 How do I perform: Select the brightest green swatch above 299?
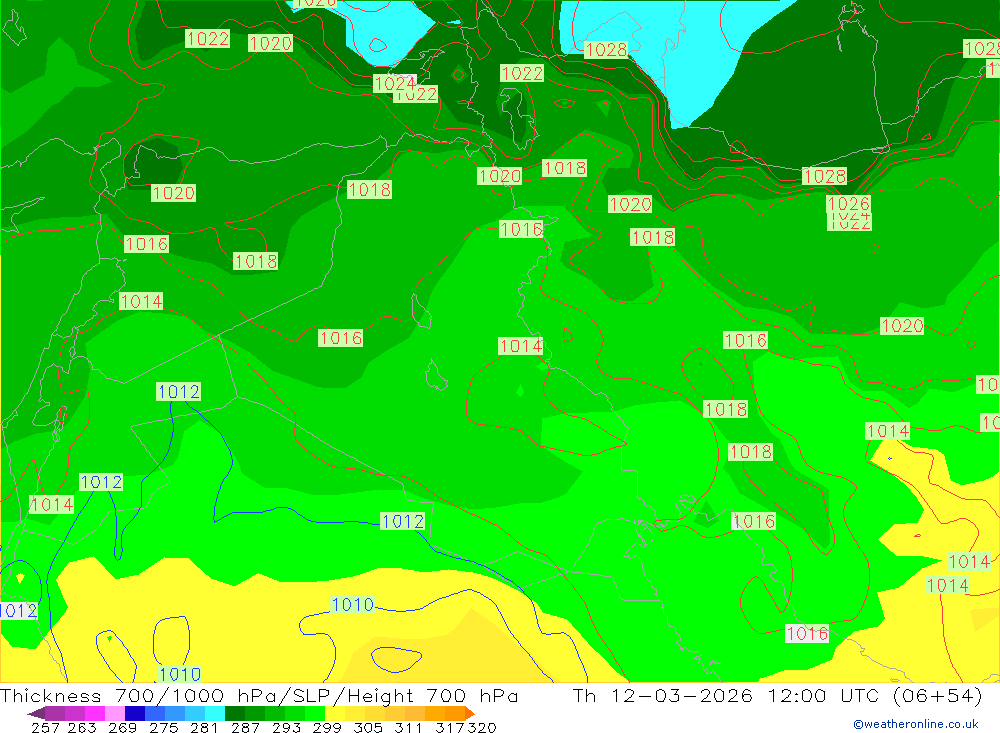coord(315,713)
